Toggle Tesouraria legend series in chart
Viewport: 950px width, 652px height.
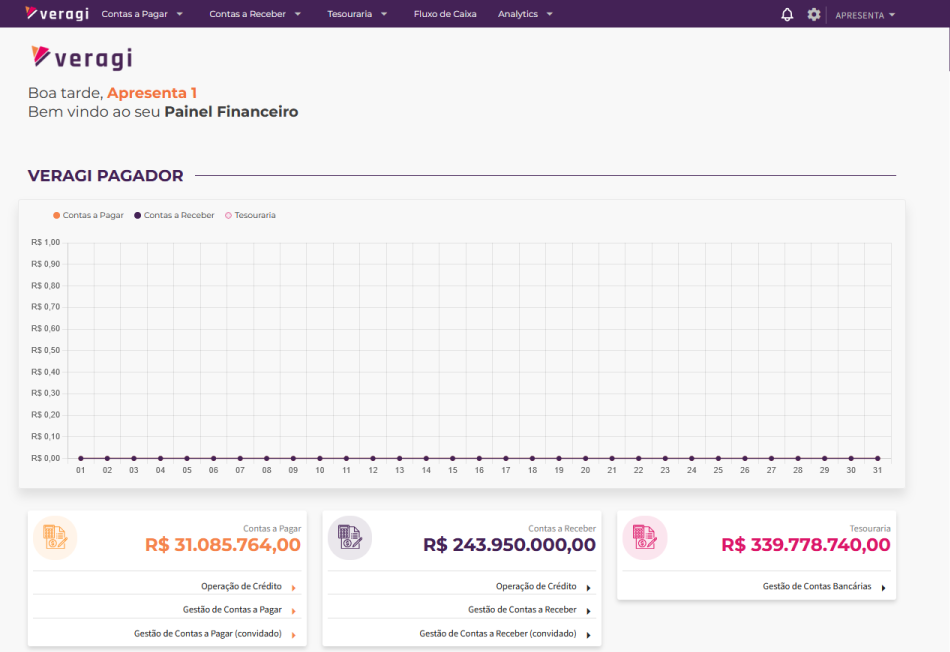250,215
